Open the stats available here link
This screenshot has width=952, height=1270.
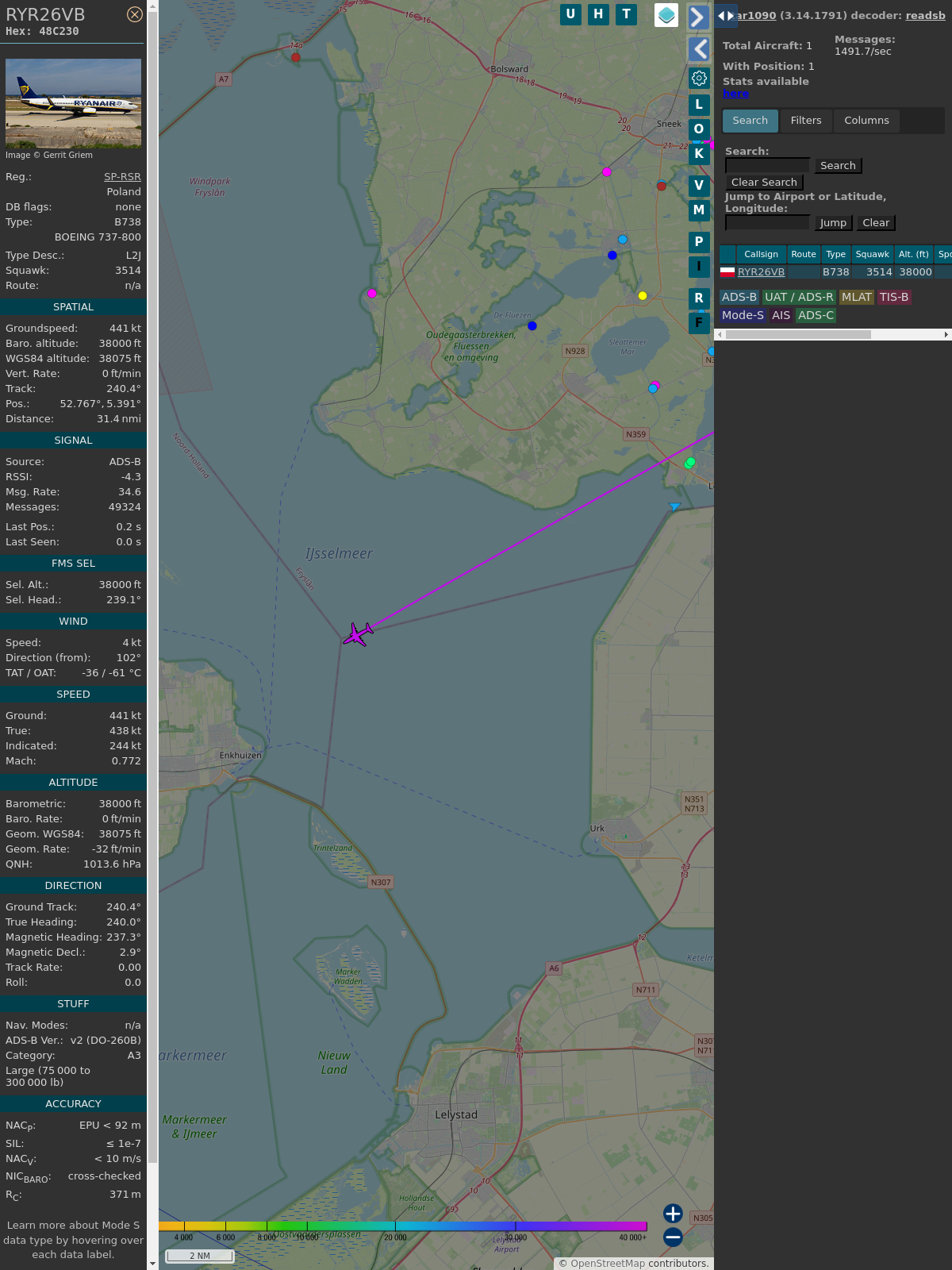point(735,94)
